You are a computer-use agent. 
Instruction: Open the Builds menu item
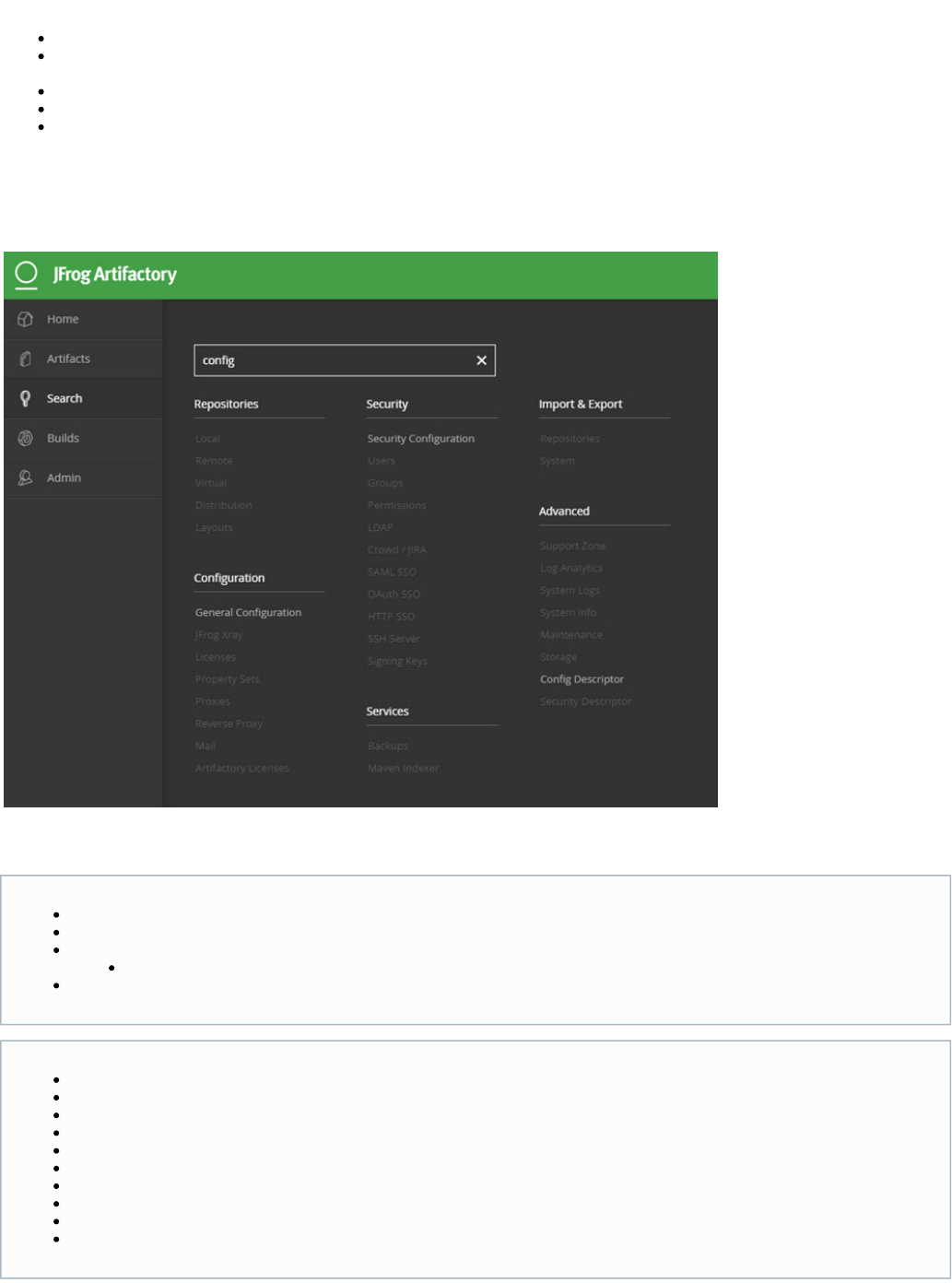point(83,438)
